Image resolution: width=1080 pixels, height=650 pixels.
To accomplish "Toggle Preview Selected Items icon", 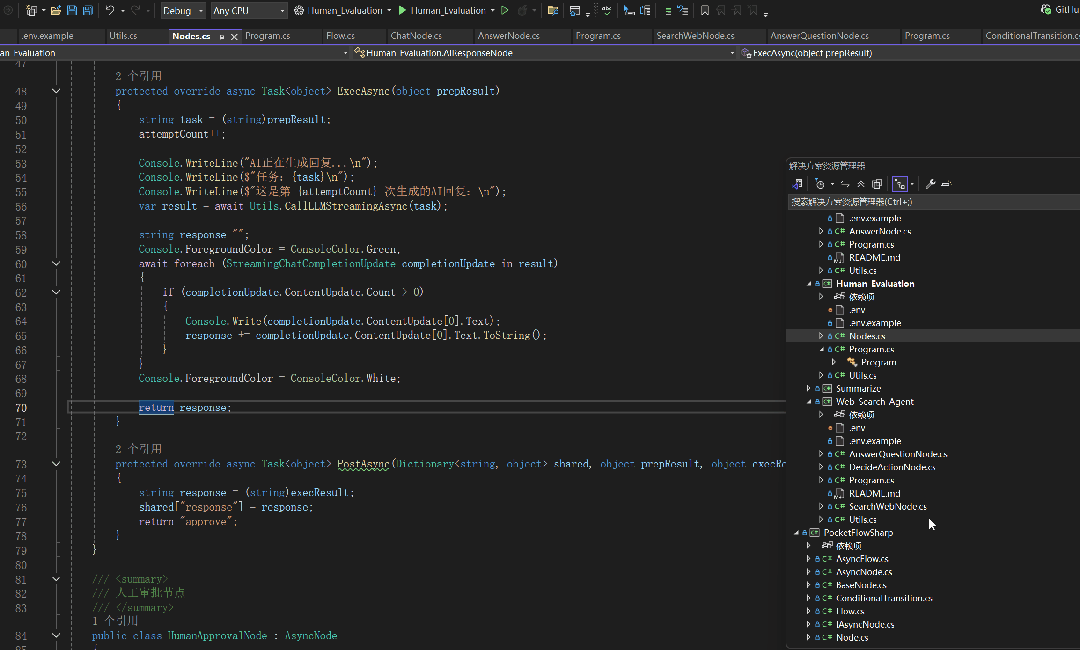I will 946,184.
